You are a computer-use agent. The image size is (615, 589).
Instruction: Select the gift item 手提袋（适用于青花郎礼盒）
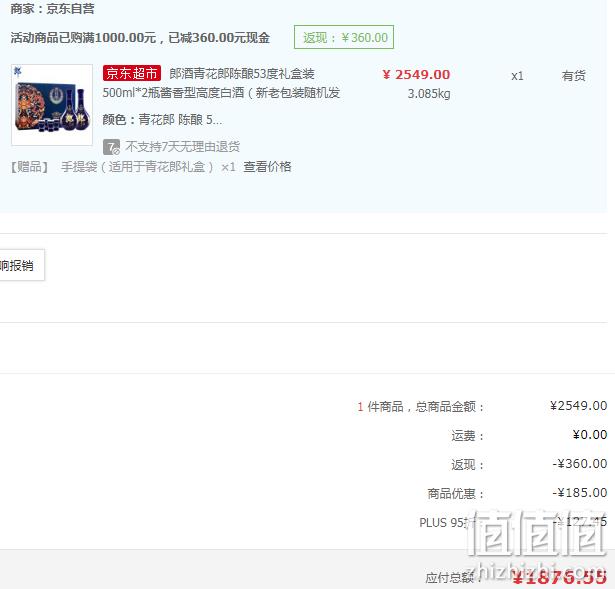[x=137, y=167]
